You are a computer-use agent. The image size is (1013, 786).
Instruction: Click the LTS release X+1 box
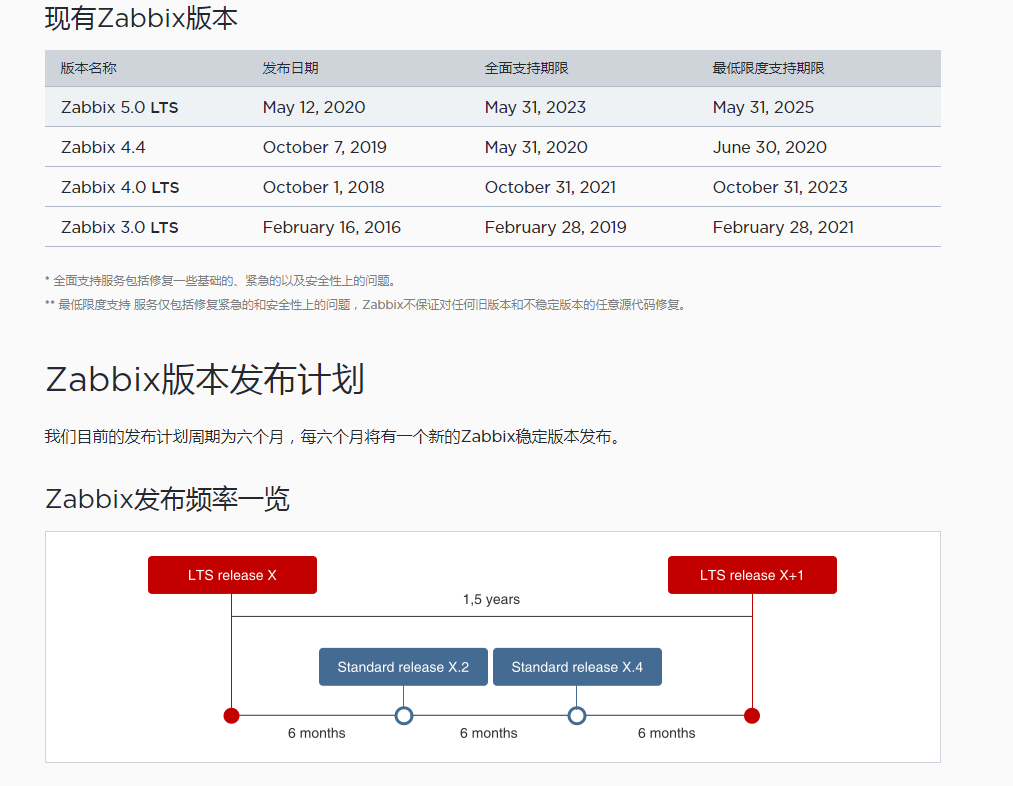pos(752,575)
